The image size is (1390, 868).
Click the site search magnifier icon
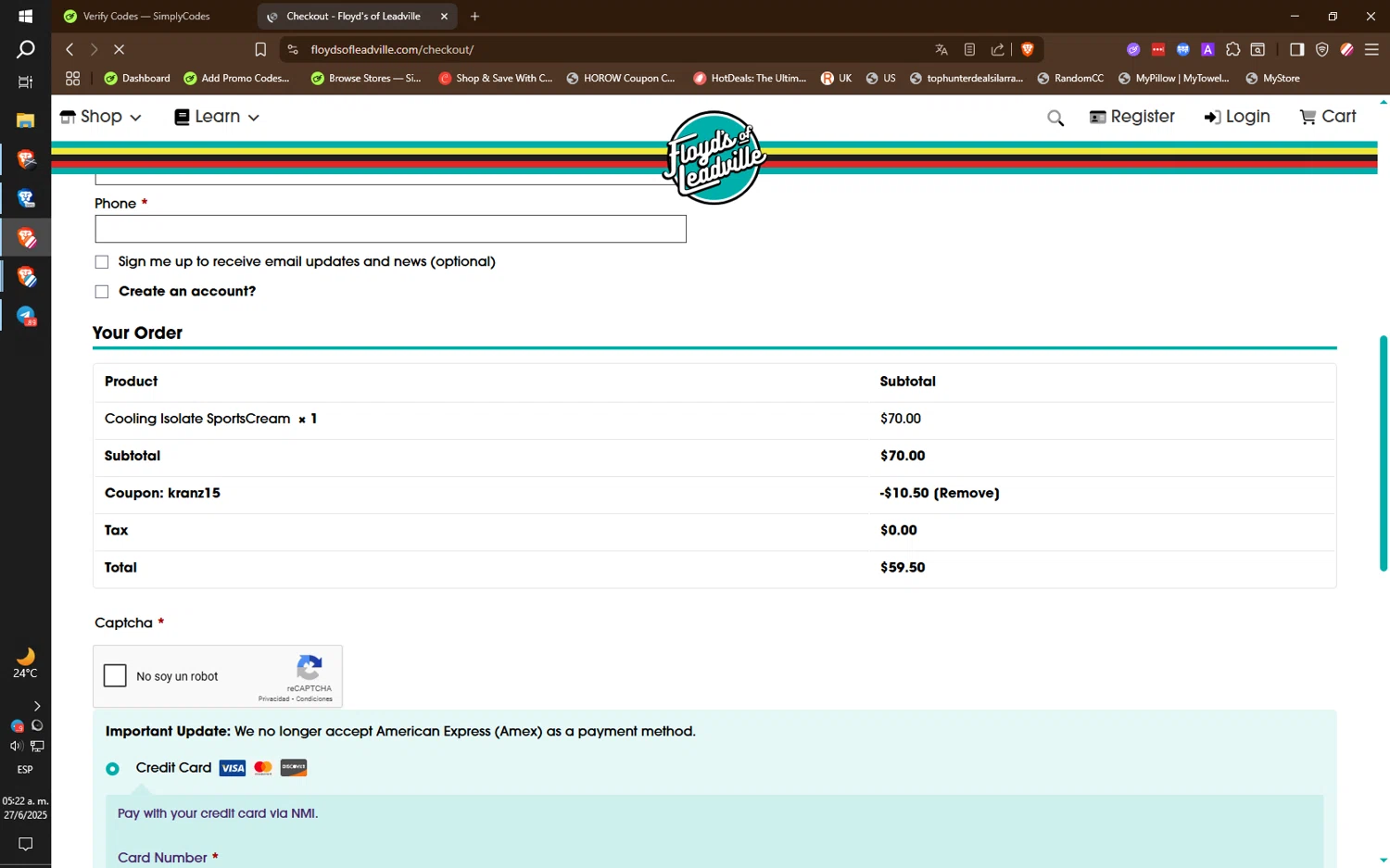1055,118
